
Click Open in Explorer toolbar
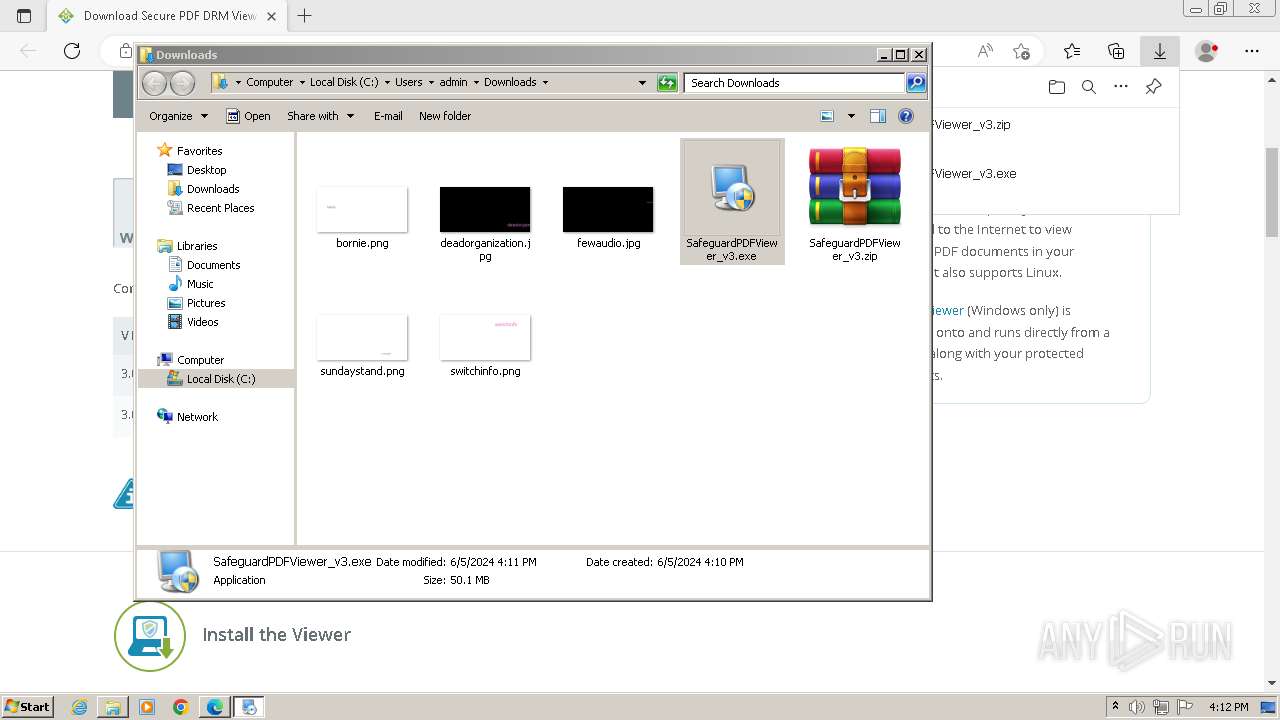[248, 116]
